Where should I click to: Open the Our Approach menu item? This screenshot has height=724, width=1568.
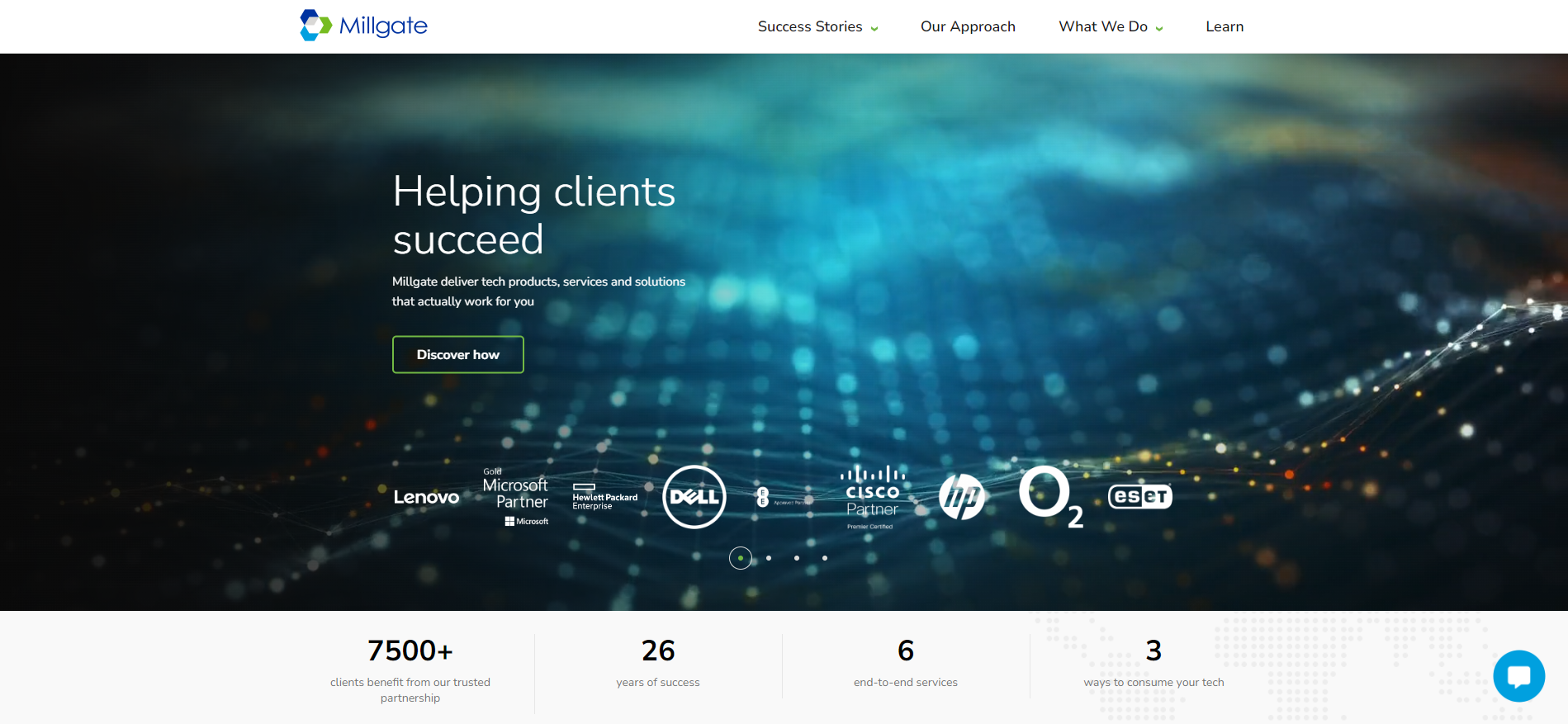pyautogui.click(x=968, y=26)
